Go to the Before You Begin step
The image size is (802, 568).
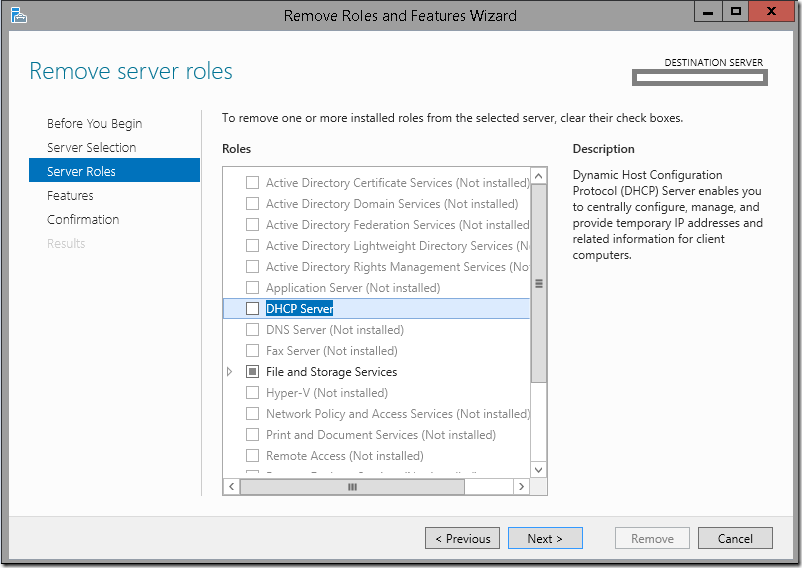pyautogui.click(x=94, y=124)
